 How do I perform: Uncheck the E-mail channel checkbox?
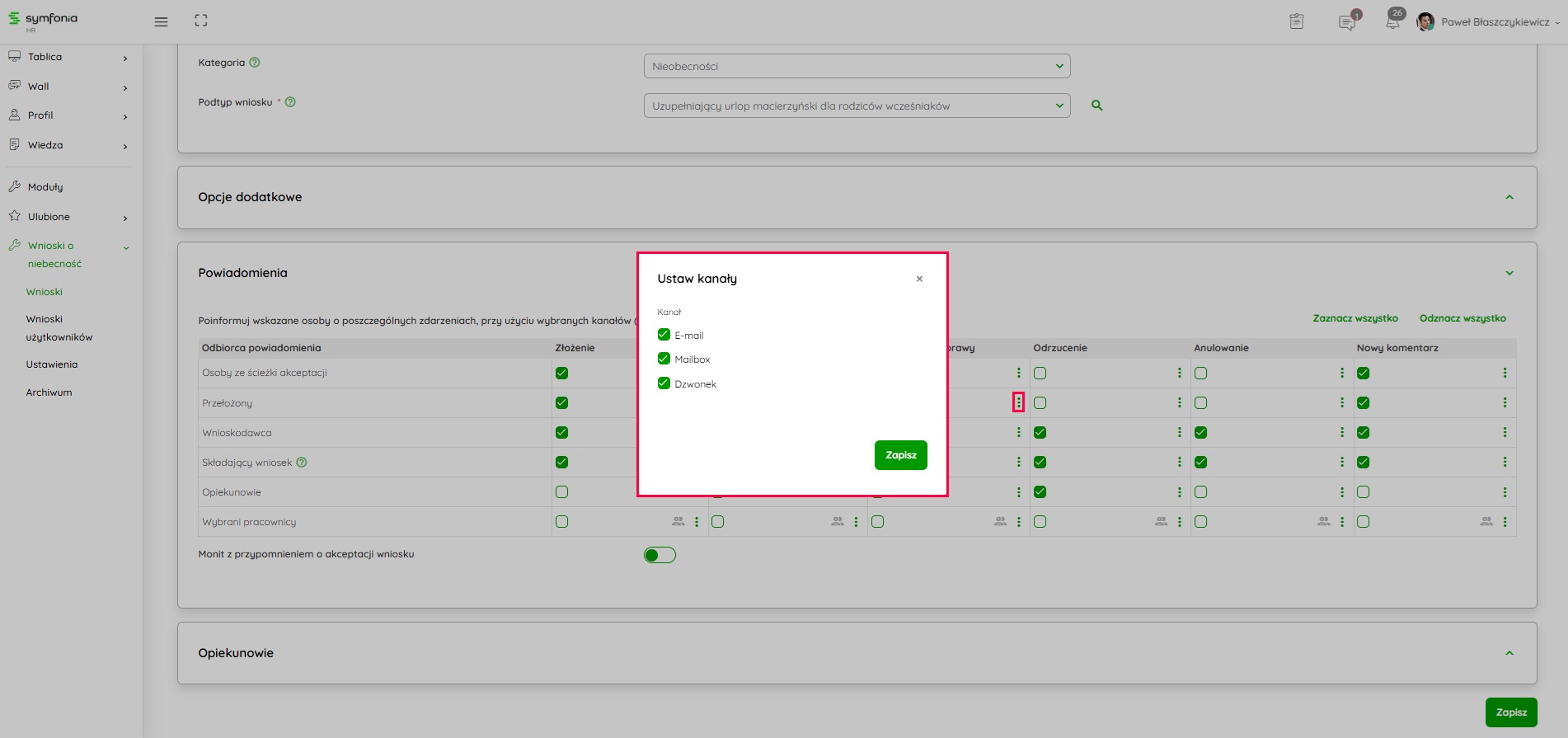point(664,335)
